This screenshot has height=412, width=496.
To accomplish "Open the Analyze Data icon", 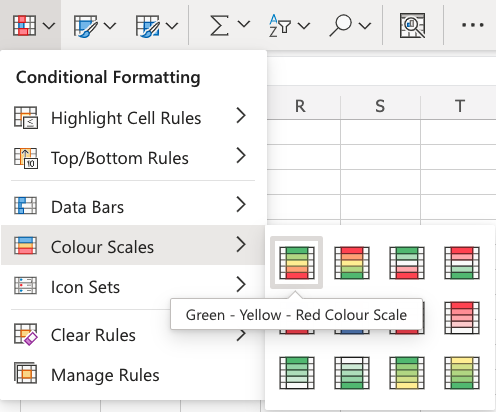I will [x=413, y=25].
